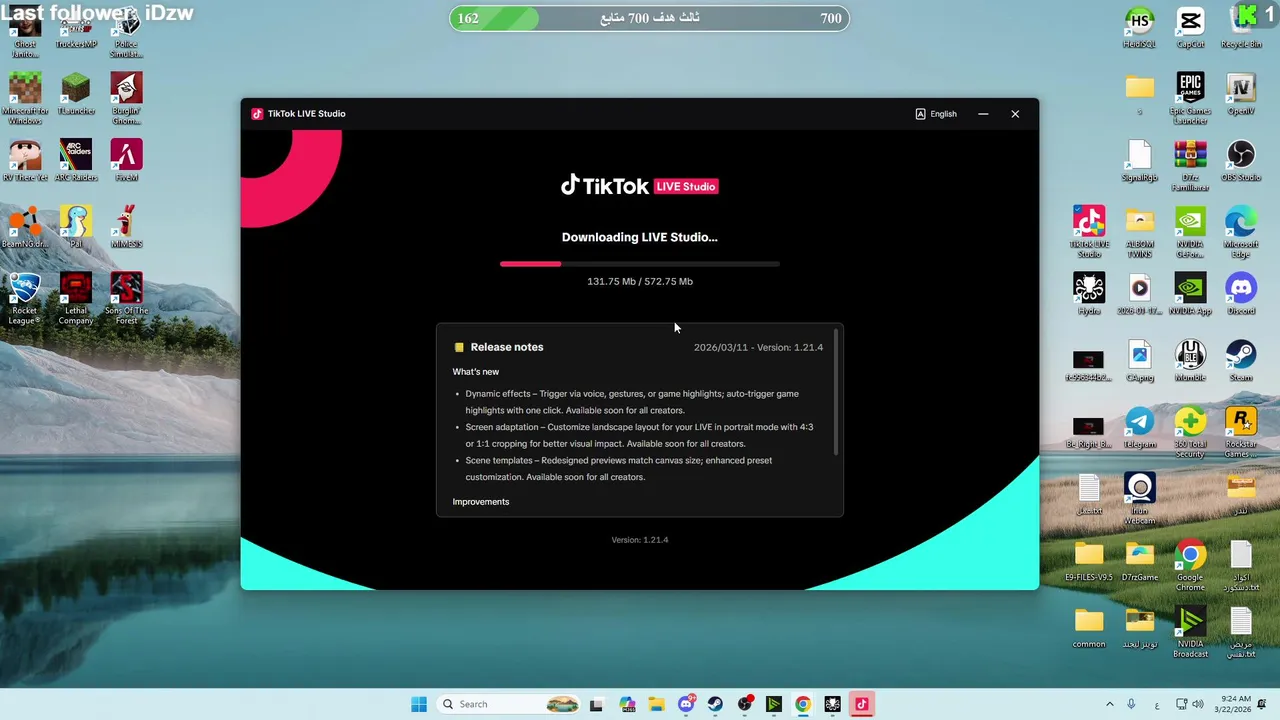Close the TikTok LIVE Studio window
The width and height of the screenshot is (1280, 720).
click(x=1015, y=114)
